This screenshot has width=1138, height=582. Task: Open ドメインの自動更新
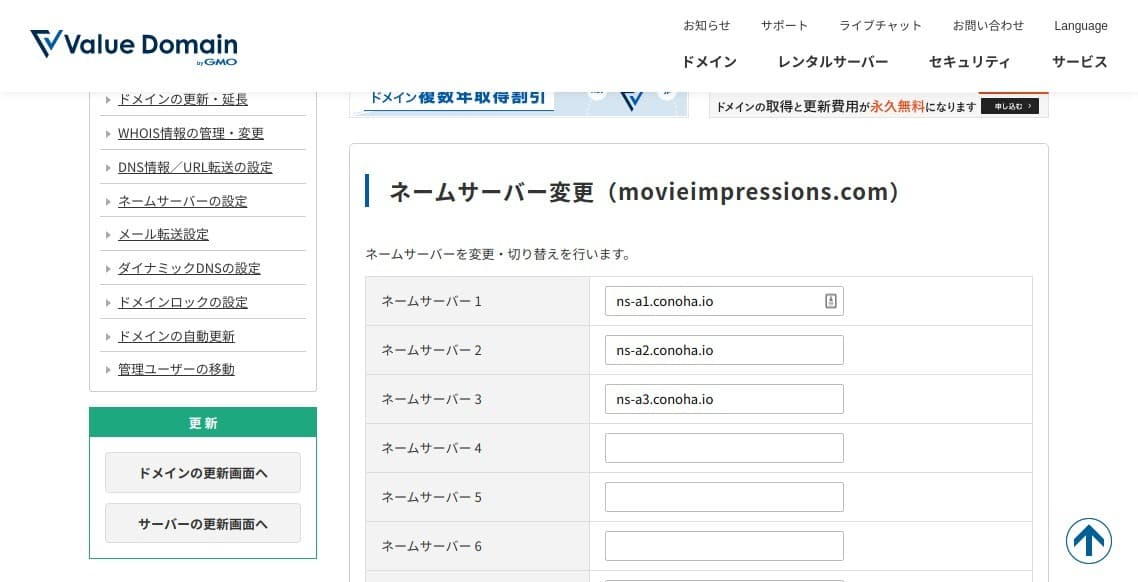pyautogui.click(x=176, y=336)
